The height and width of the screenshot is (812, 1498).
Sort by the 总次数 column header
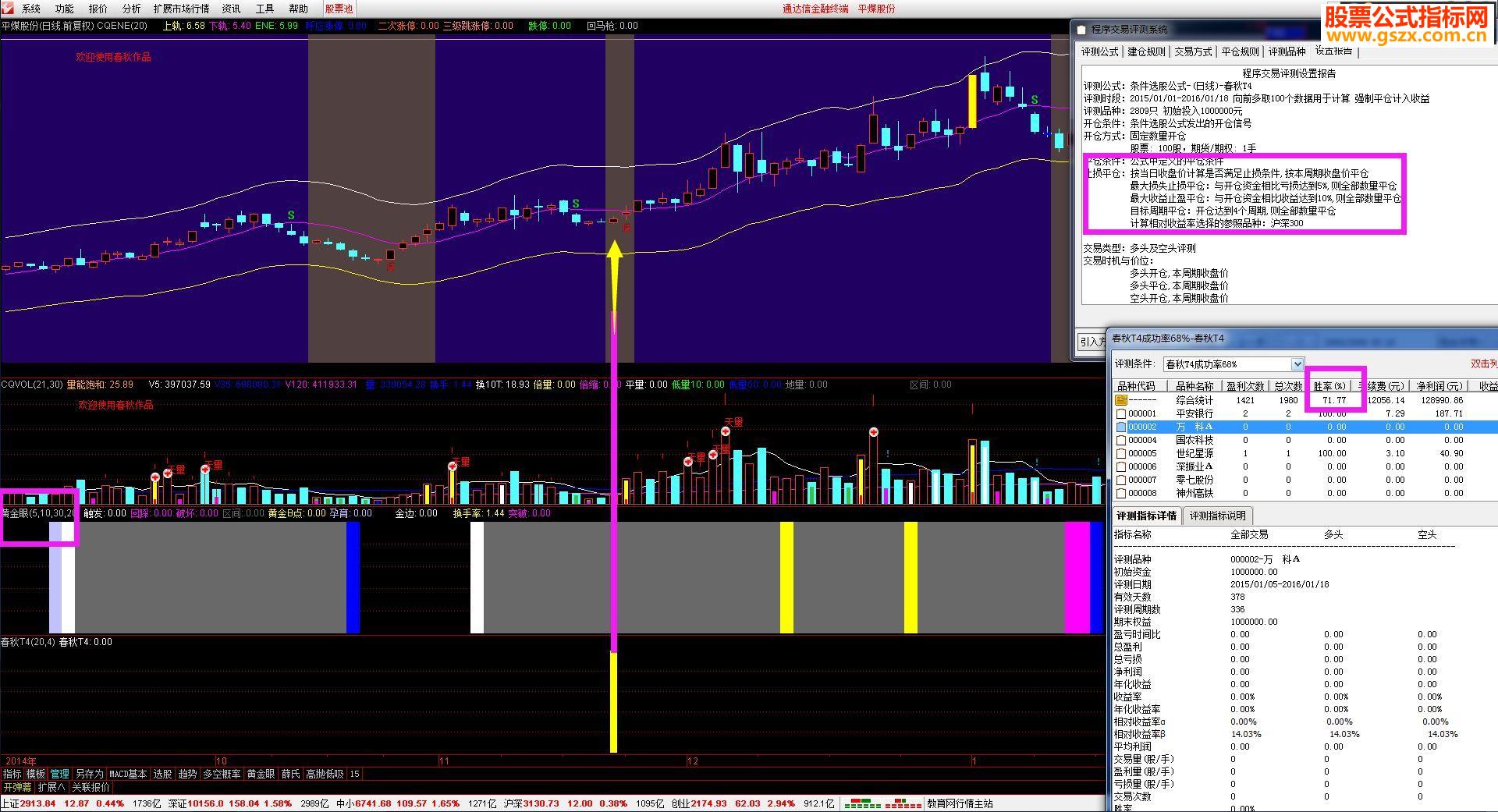[1288, 386]
